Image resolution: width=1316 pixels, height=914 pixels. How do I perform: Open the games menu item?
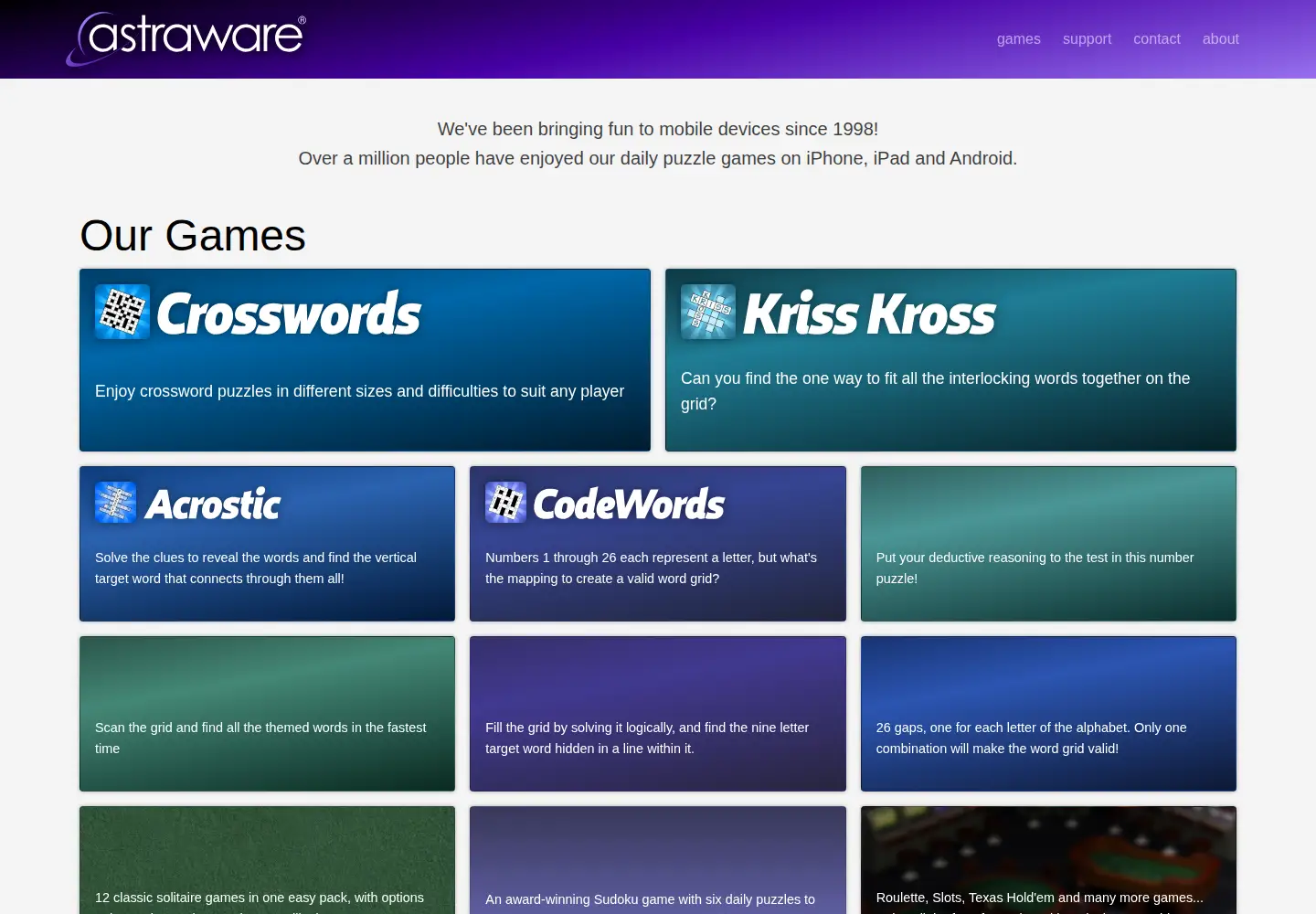click(x=1019, y=38)
